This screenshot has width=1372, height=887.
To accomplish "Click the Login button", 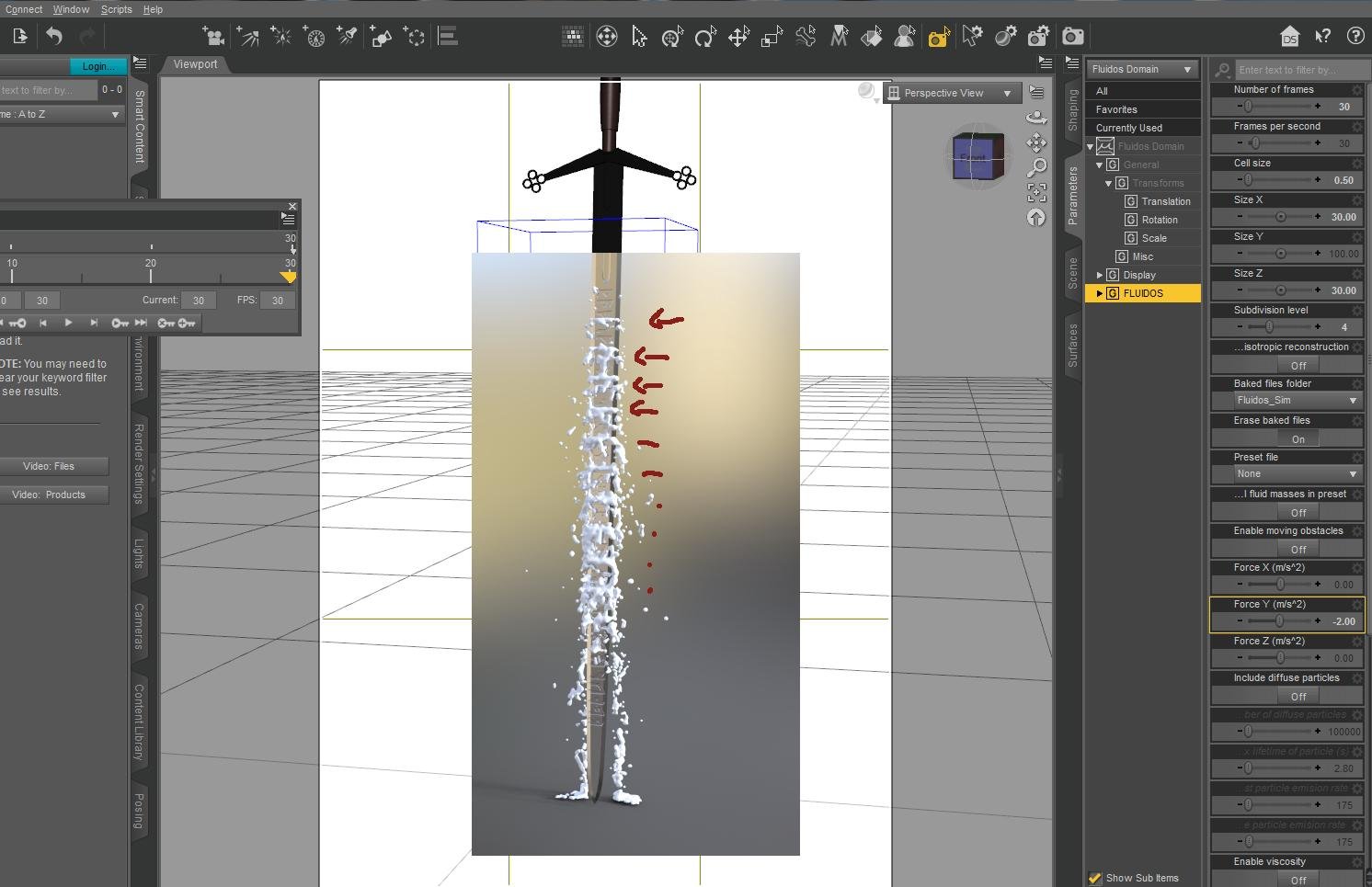I will [98, 66].
